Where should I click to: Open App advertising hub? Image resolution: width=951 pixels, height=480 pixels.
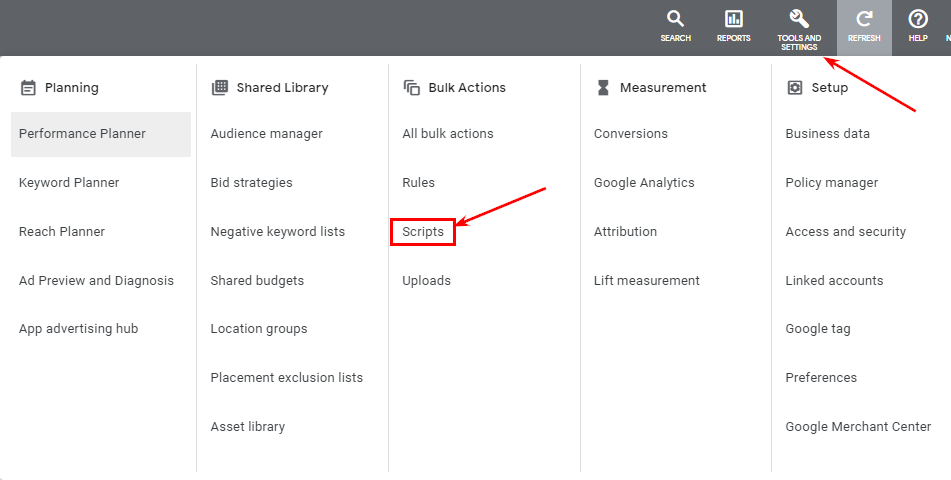tap(79, 329)
